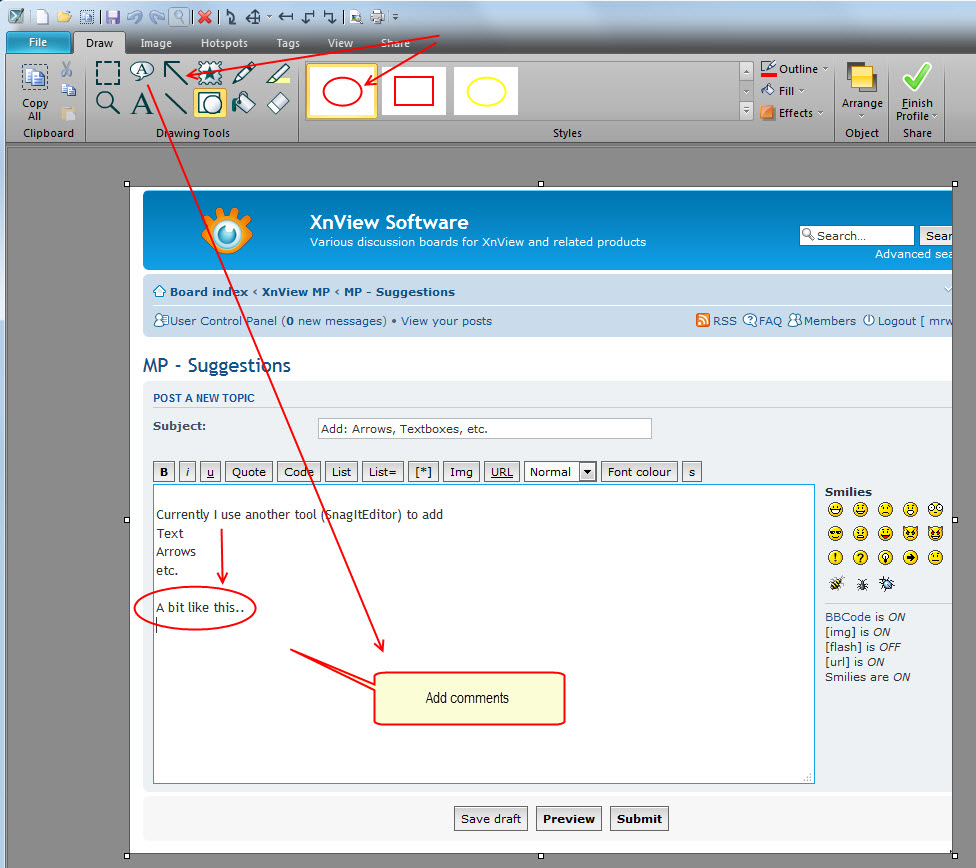976x868 pixels.
Task: Select the Fill paint bucket tool
Action: tap(243, 103)
